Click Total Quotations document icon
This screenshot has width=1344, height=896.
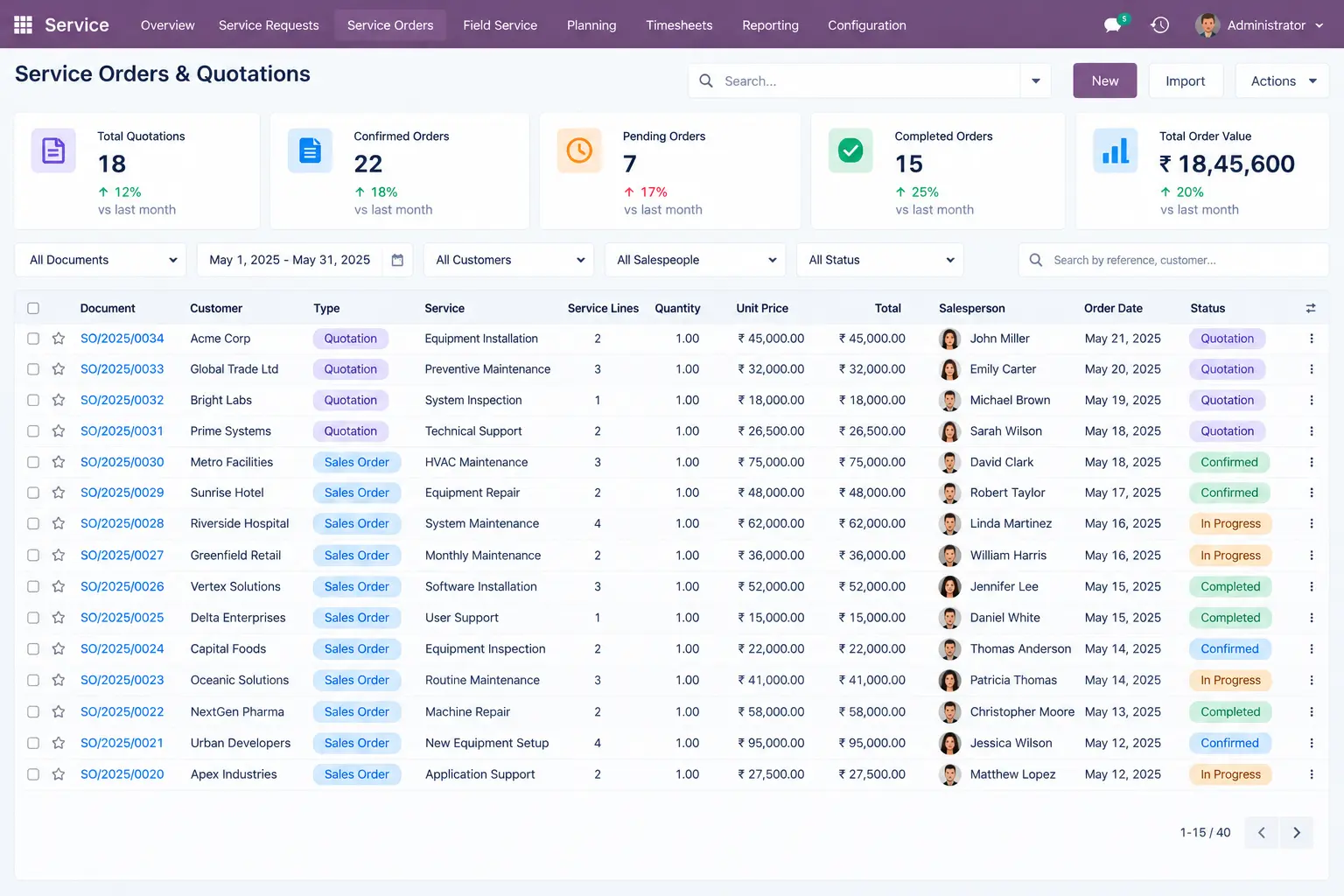click(x=53, y=150)
